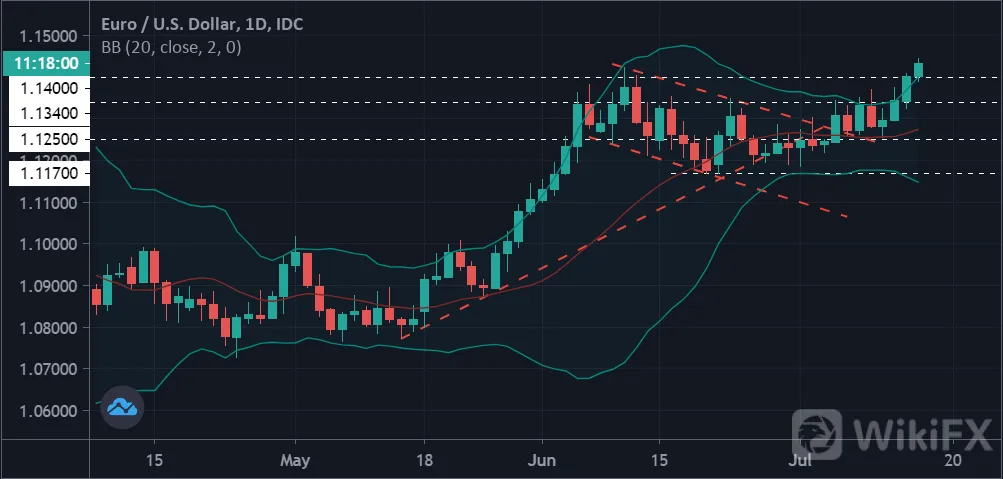Viewport: 1003px width, 479px height.
Task: Select the BB (20, close, 2, 0) indicator label
Action: (x=171, y=47)
